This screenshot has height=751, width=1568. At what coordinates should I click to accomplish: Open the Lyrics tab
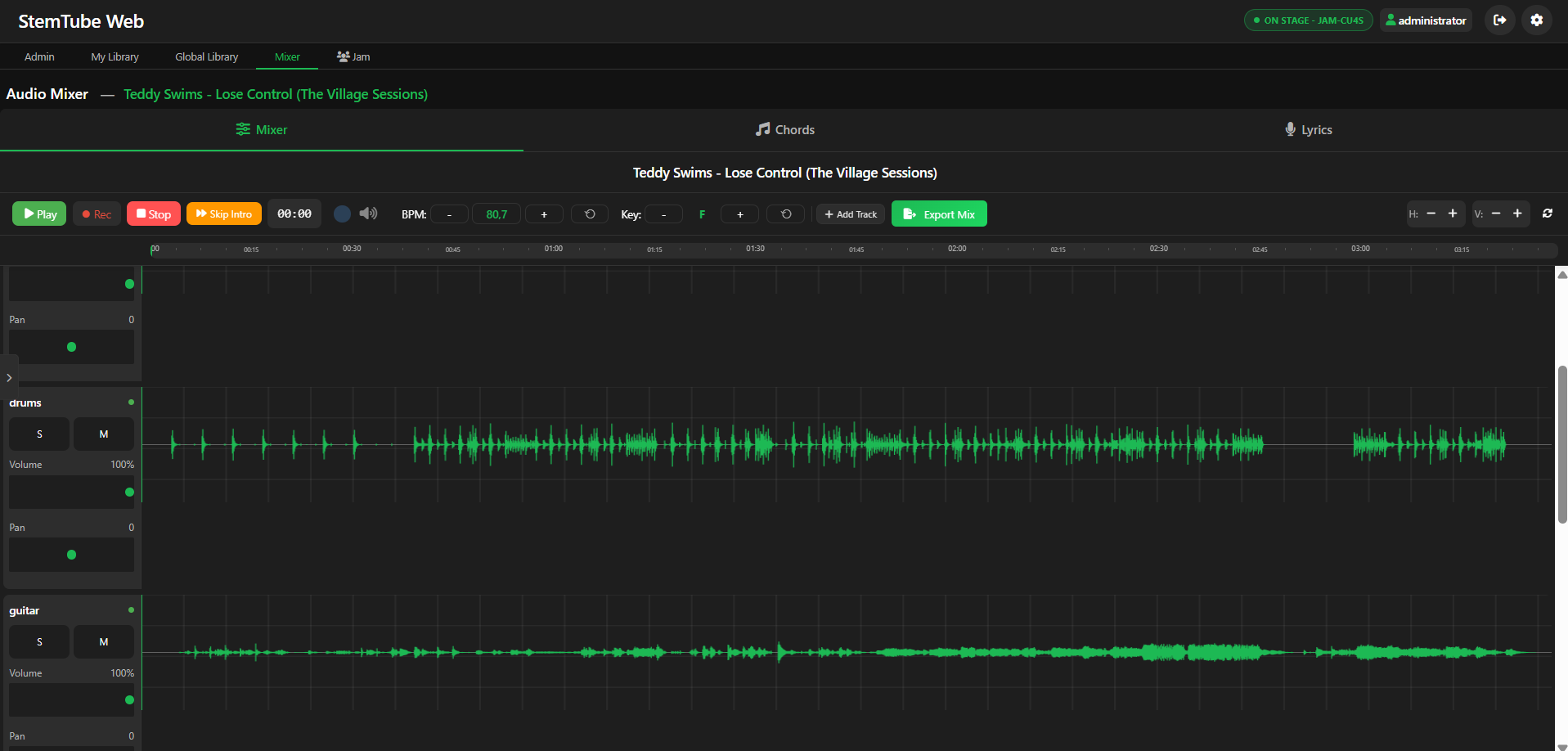point(1307,129)
